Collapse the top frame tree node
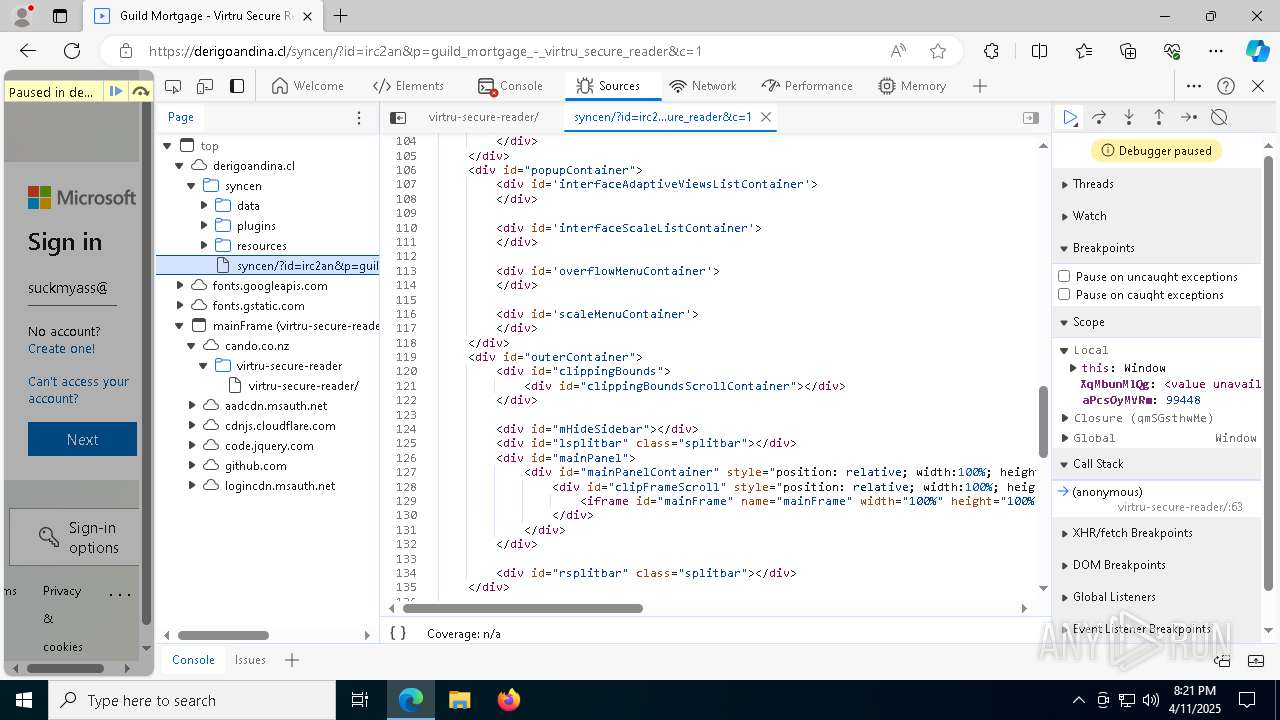 click(x=167, y=145)
